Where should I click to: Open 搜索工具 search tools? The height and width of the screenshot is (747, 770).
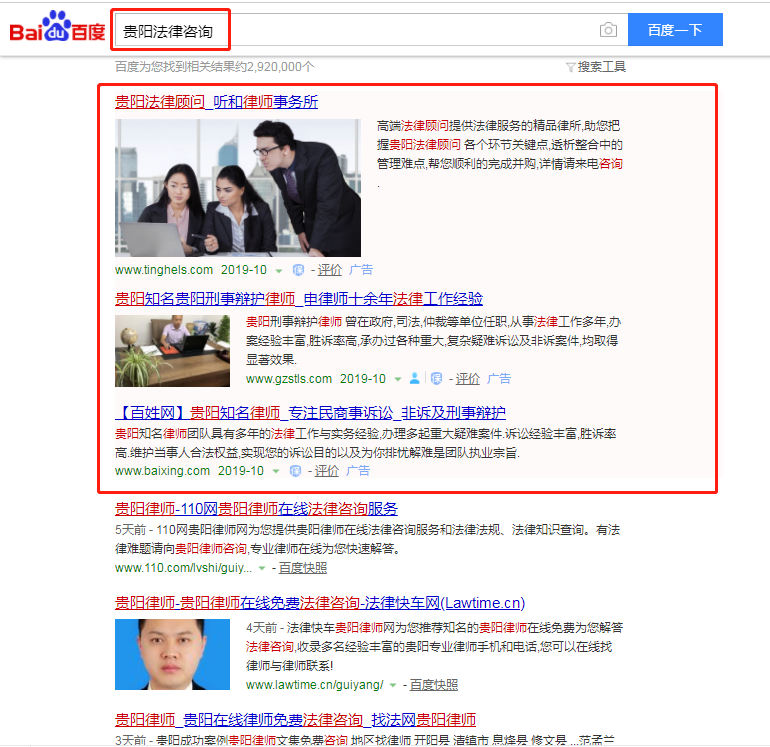(x=601, y=67)
